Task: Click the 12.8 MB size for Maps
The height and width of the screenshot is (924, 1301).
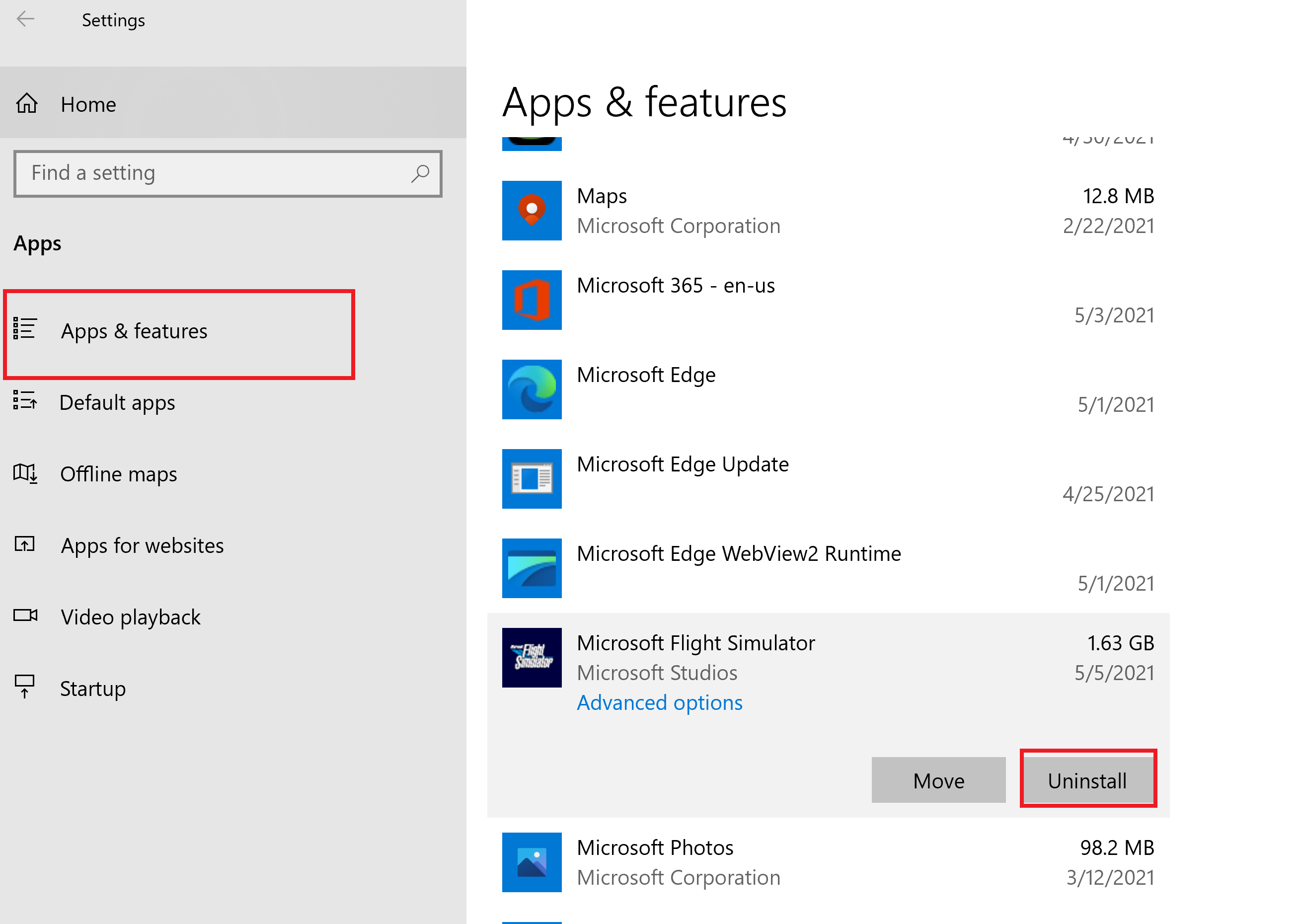Action: [1118, 196]
